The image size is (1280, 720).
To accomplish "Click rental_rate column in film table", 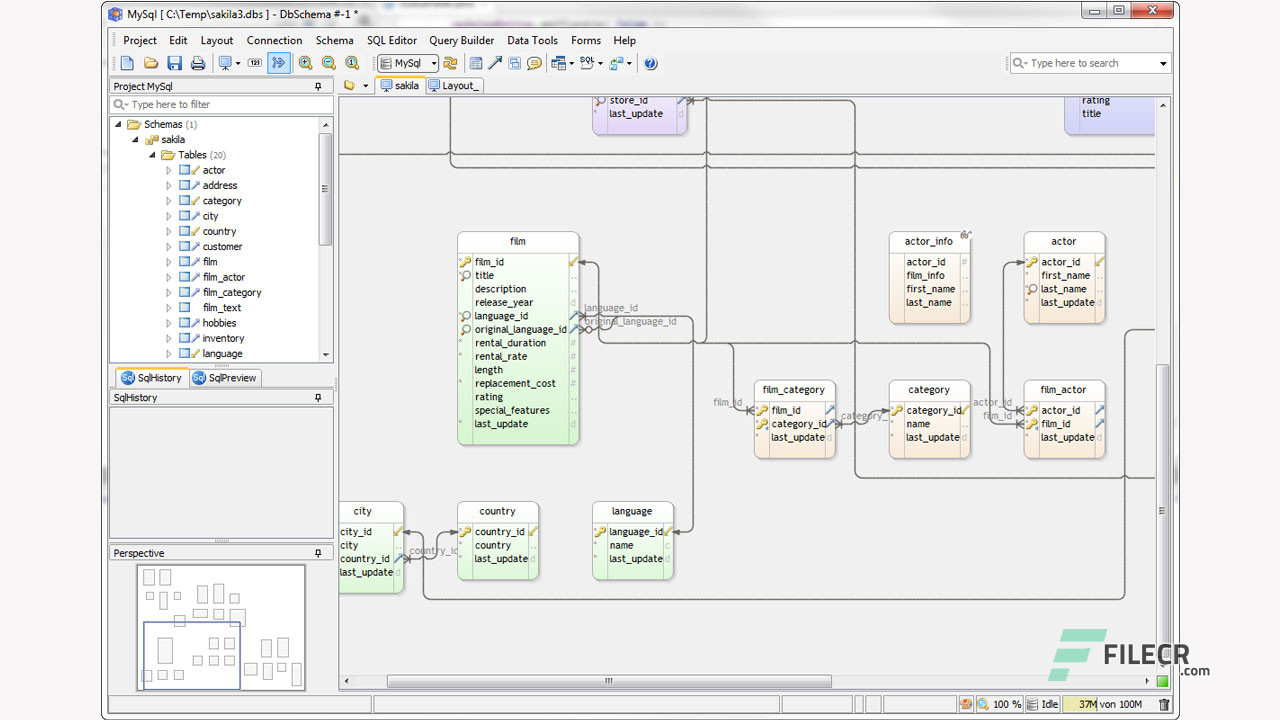I will coord(501,357).
